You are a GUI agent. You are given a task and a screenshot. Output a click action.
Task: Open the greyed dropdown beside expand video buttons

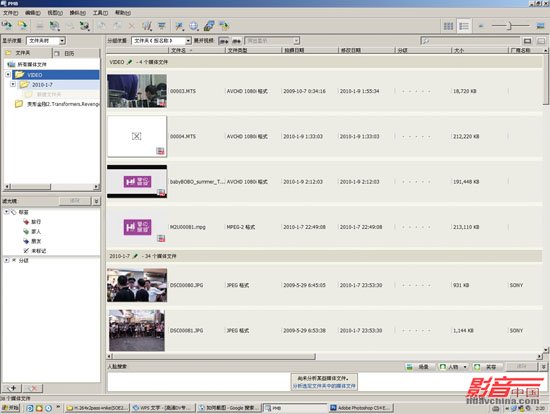(272, 41)
